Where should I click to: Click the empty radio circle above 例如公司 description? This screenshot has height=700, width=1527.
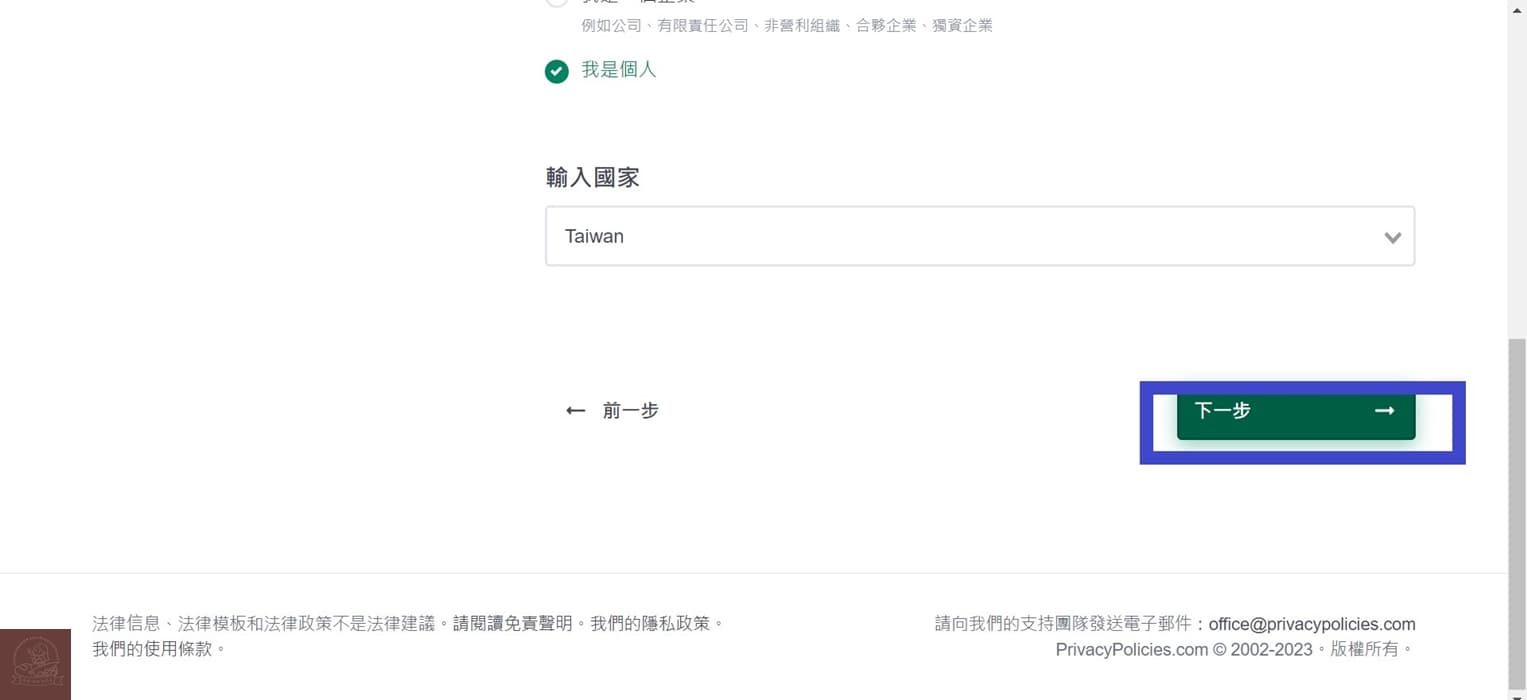pos(556,2)
